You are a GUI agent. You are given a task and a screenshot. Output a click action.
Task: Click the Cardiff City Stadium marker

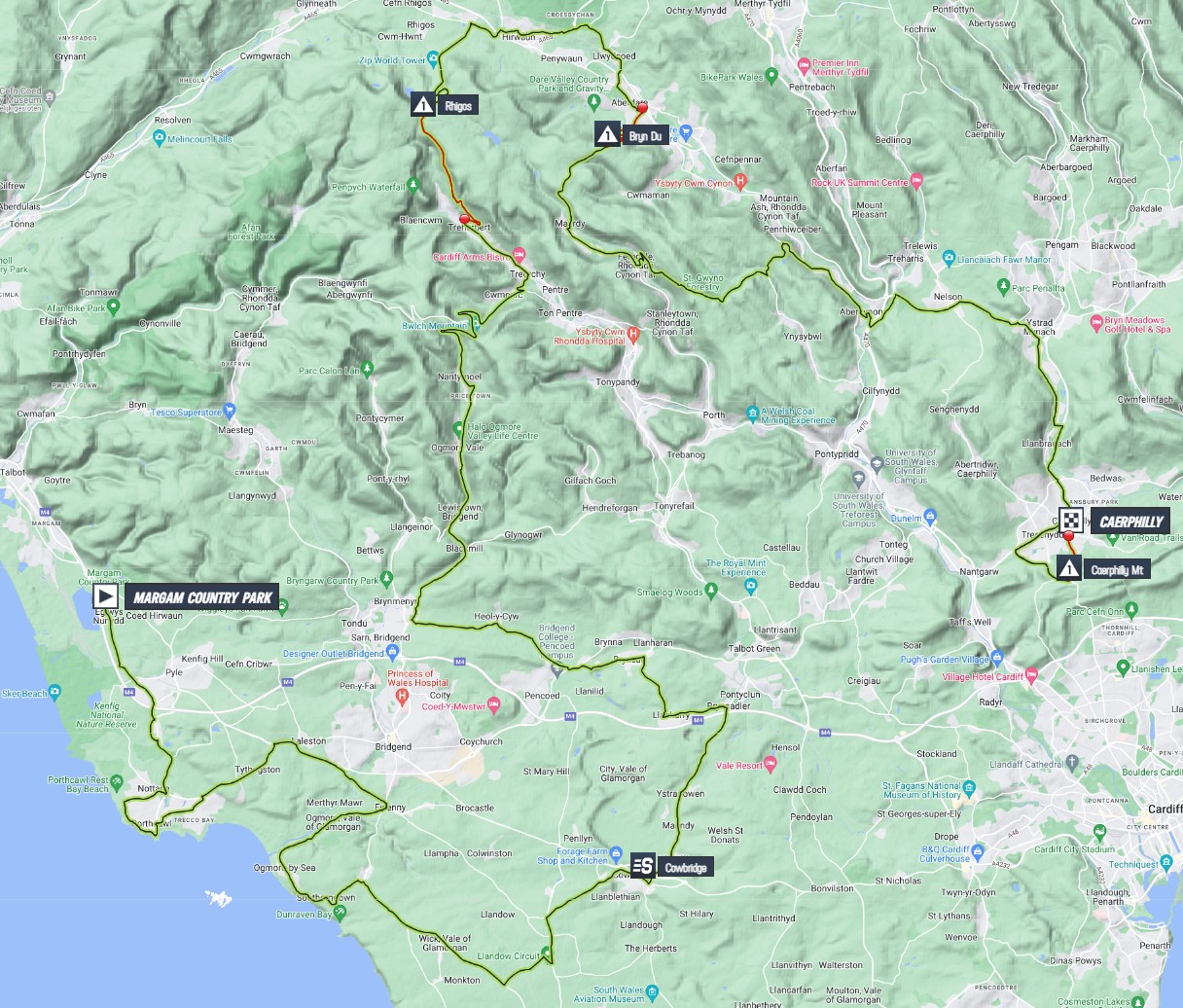point(1098,834)
